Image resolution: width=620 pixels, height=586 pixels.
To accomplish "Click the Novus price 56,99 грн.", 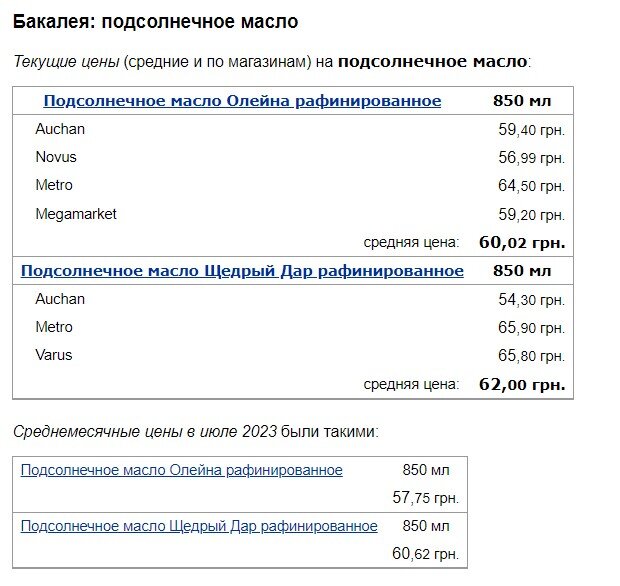I will tap(531, 158).
